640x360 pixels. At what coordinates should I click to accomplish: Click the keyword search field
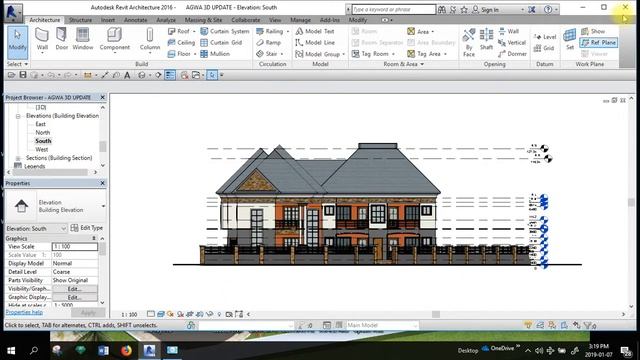pyautogui.click(x=393, y=9)
